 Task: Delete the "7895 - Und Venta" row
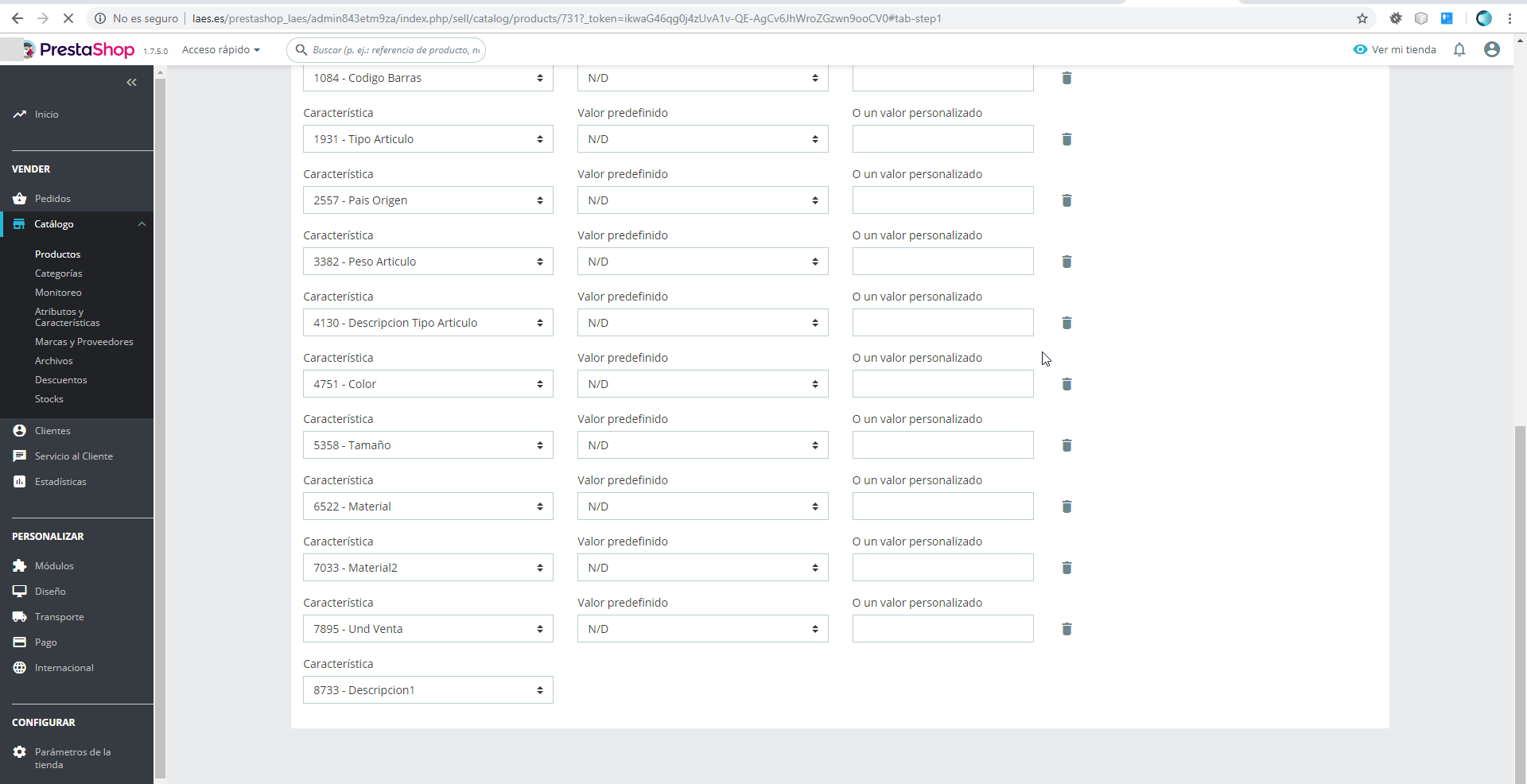(x=1067, y=629)
